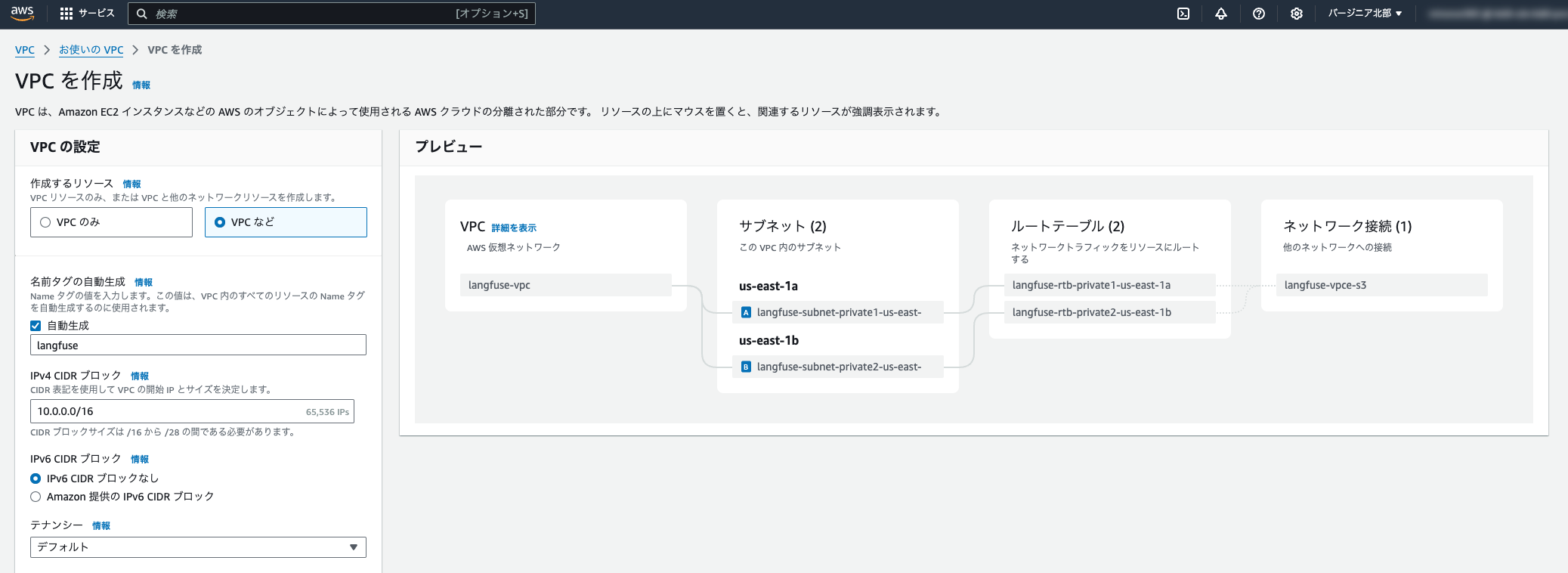Click the IPv4 CIDR field 10.0.0.0/16
1568x573 pixels.
[x=192, y=411]
